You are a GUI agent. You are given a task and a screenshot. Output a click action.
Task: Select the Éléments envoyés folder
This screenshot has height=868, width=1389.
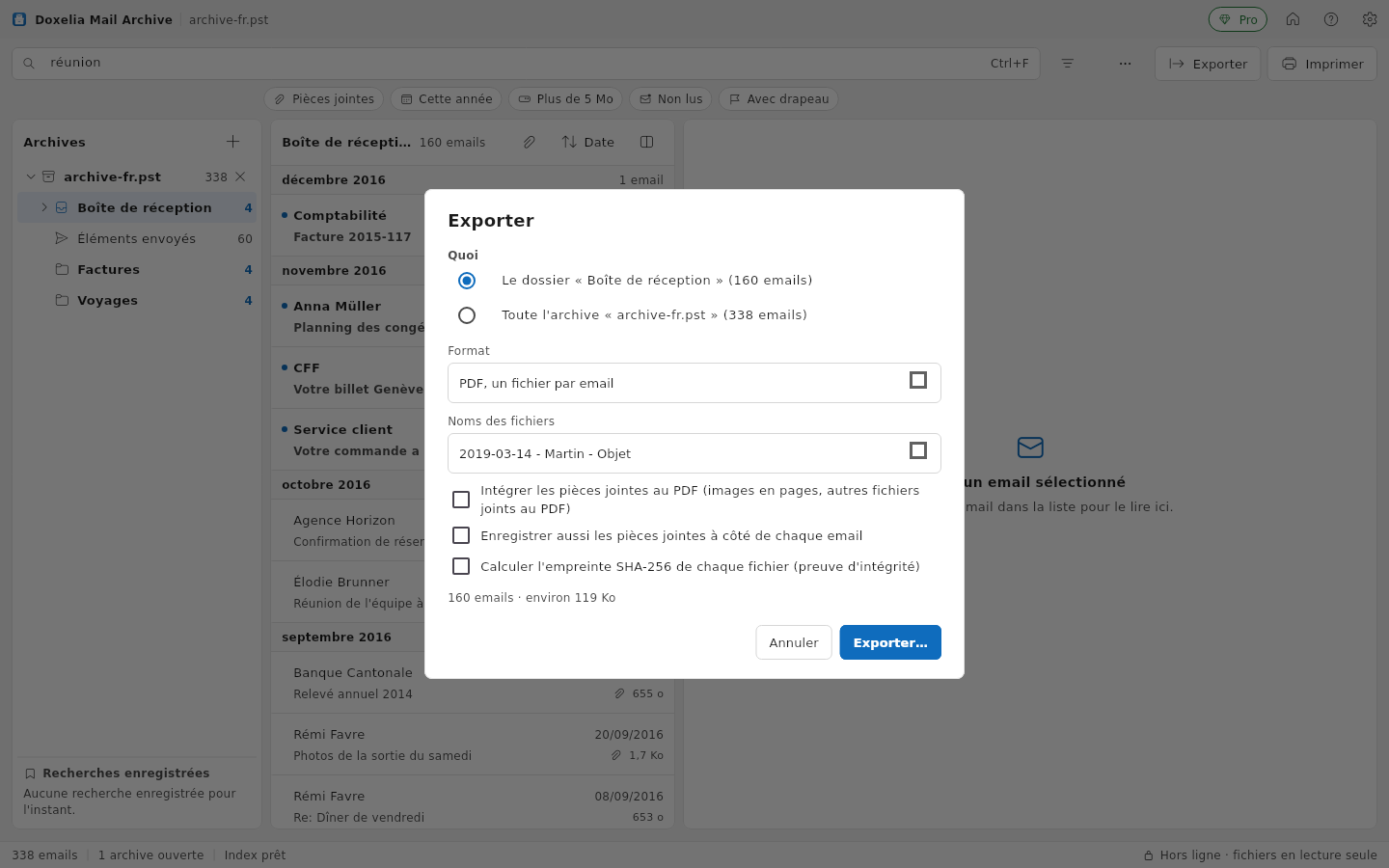(x=137, y=238)
